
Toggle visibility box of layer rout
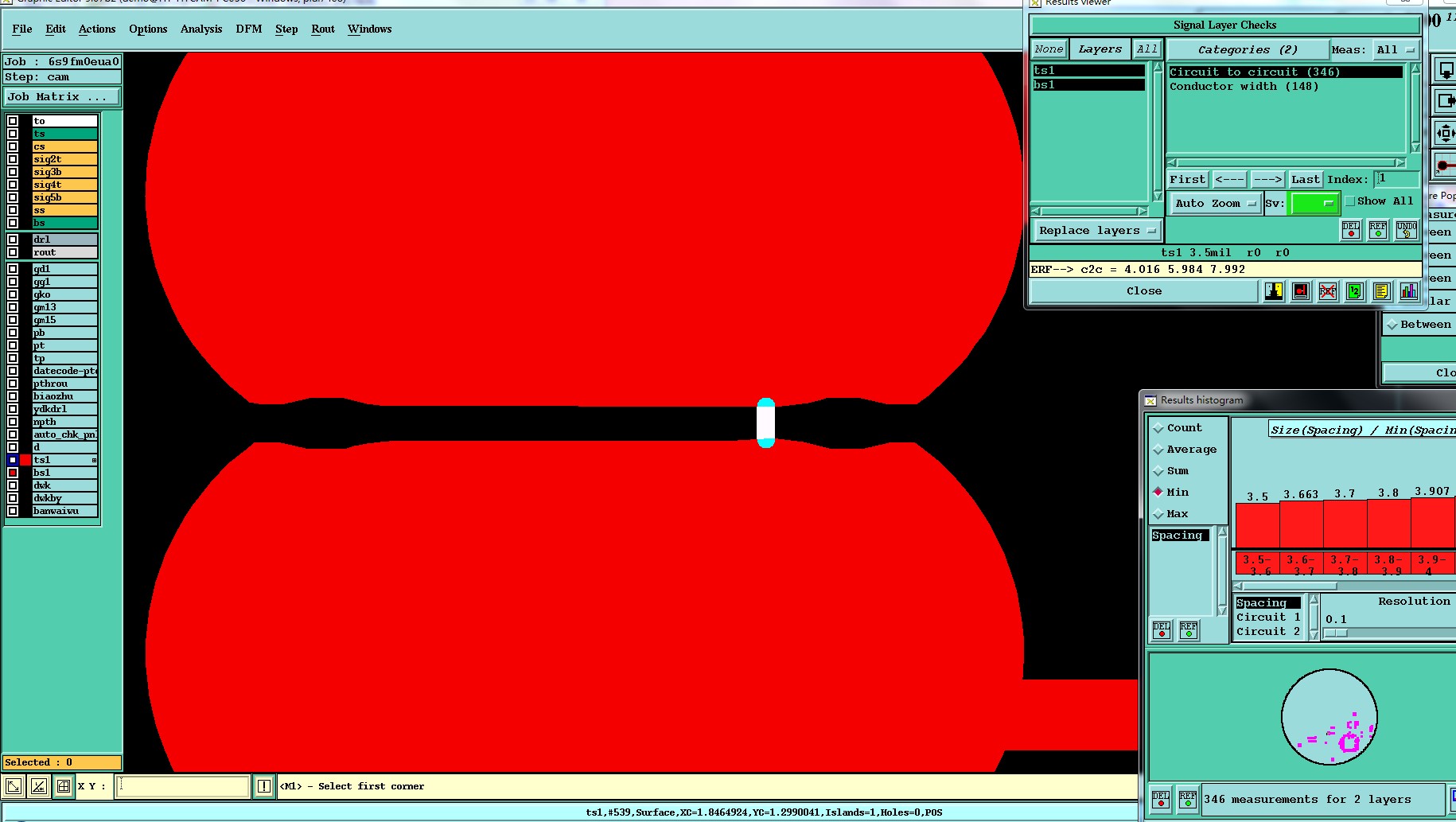(13, 252)
